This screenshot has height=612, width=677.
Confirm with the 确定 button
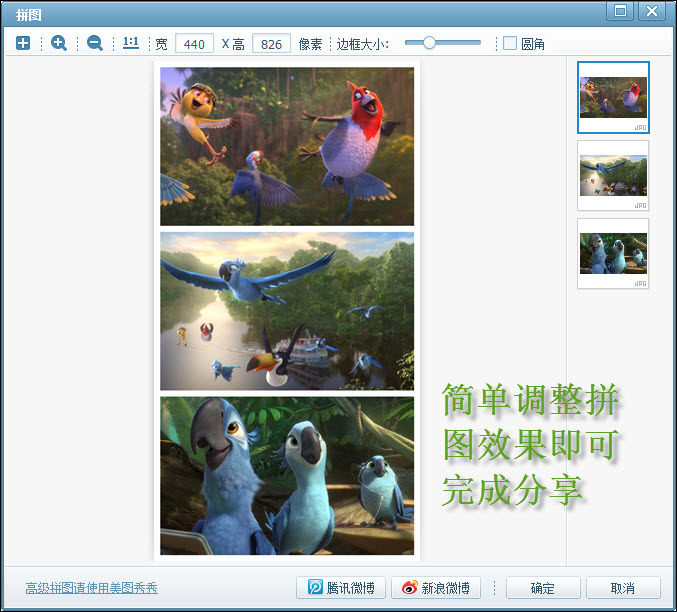(543, 588)
